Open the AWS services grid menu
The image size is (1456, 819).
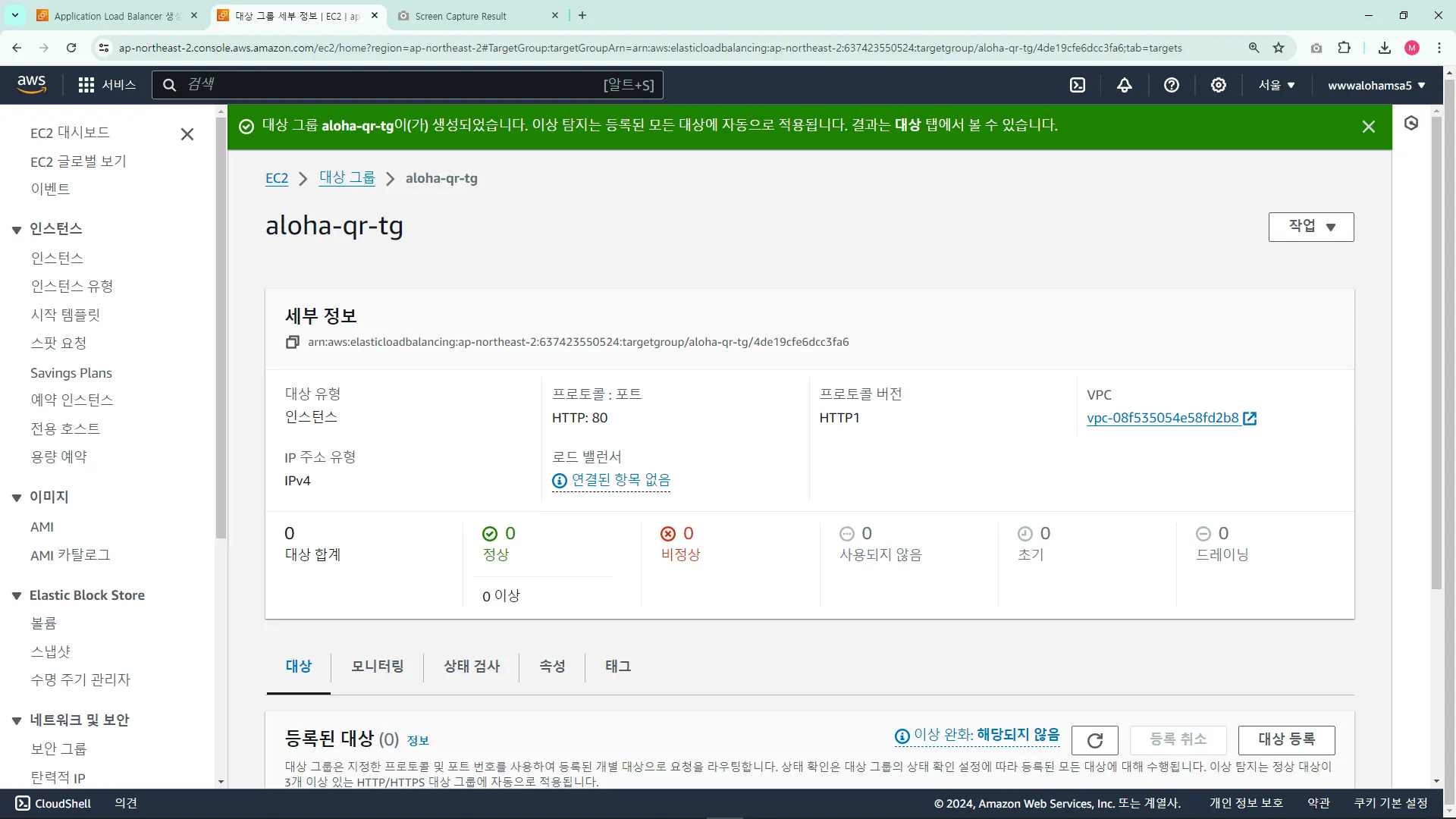point(86,85)
